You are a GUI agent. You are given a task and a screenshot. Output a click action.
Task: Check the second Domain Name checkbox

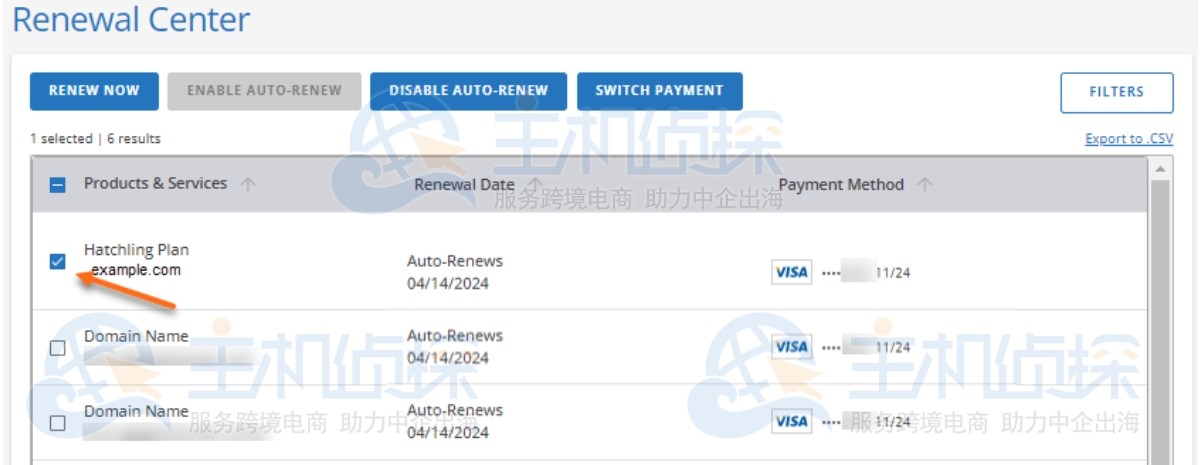pyautogui.click(x=57, y=423)
